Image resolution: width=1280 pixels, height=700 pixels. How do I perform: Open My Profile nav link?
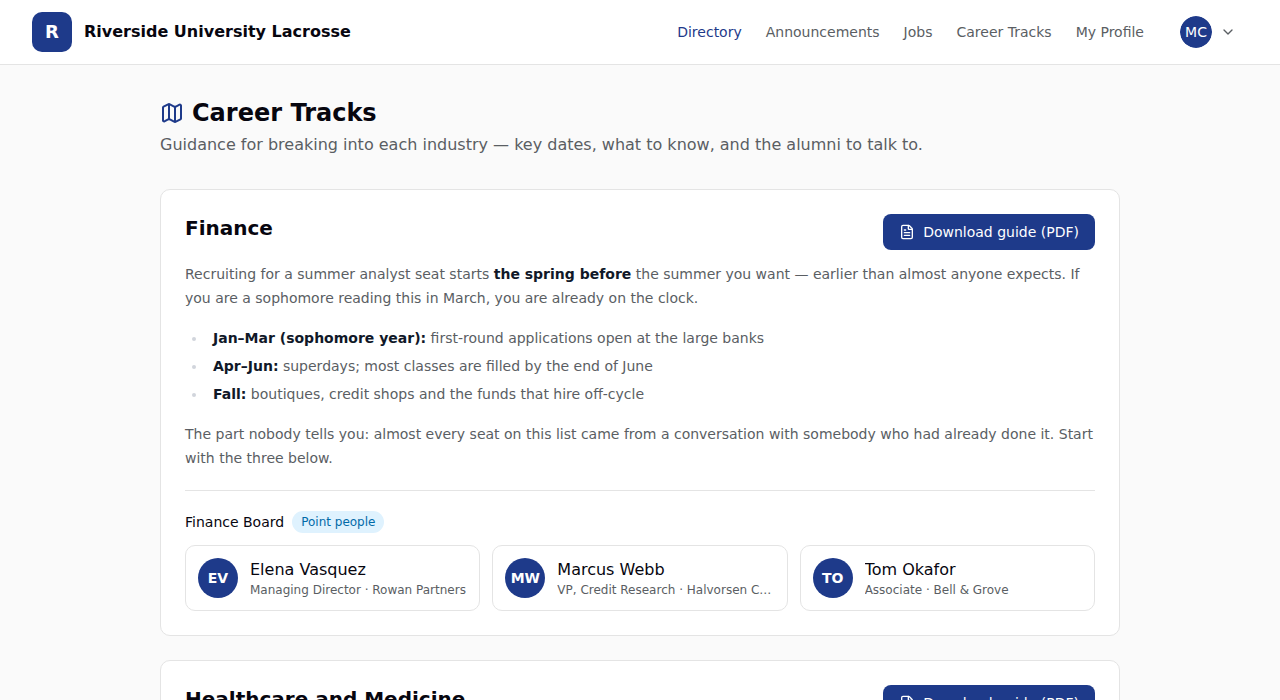(1110, 32)
